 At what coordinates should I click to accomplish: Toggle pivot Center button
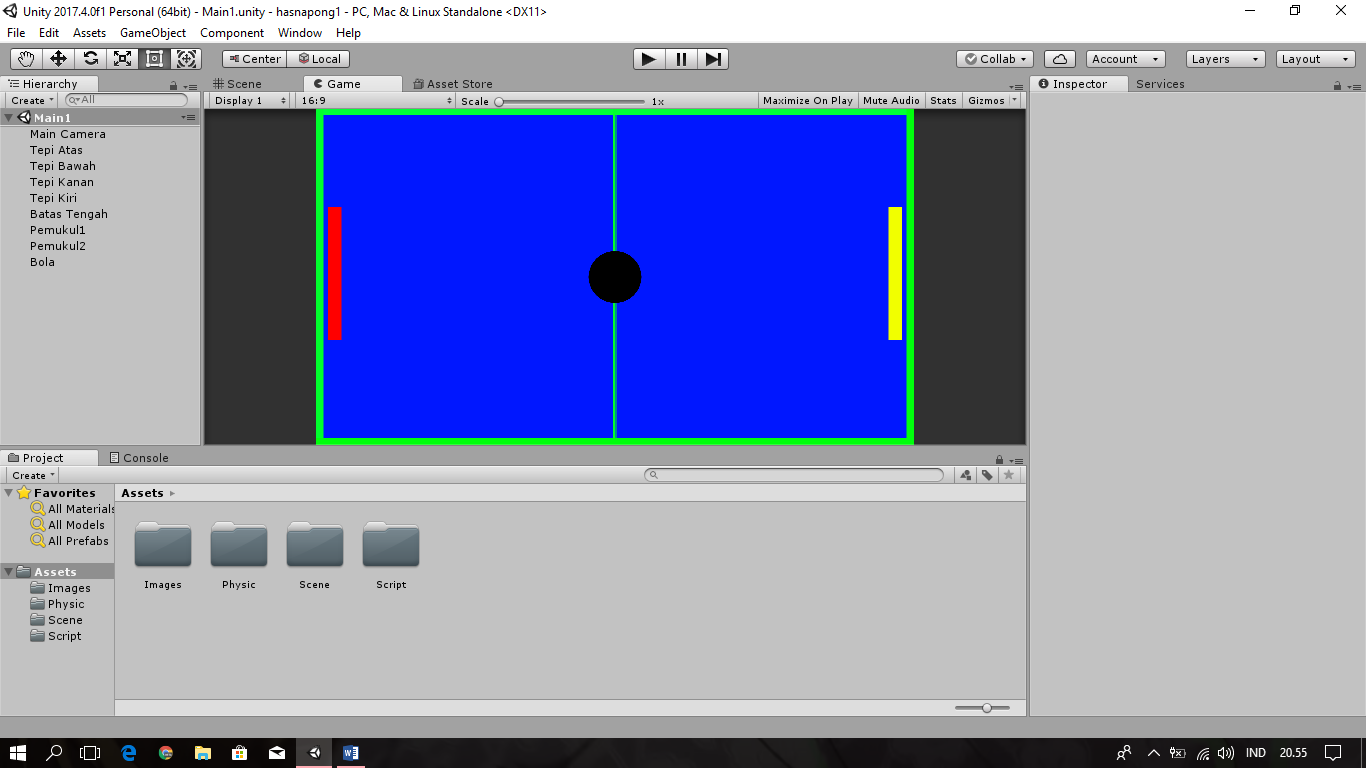254,59
